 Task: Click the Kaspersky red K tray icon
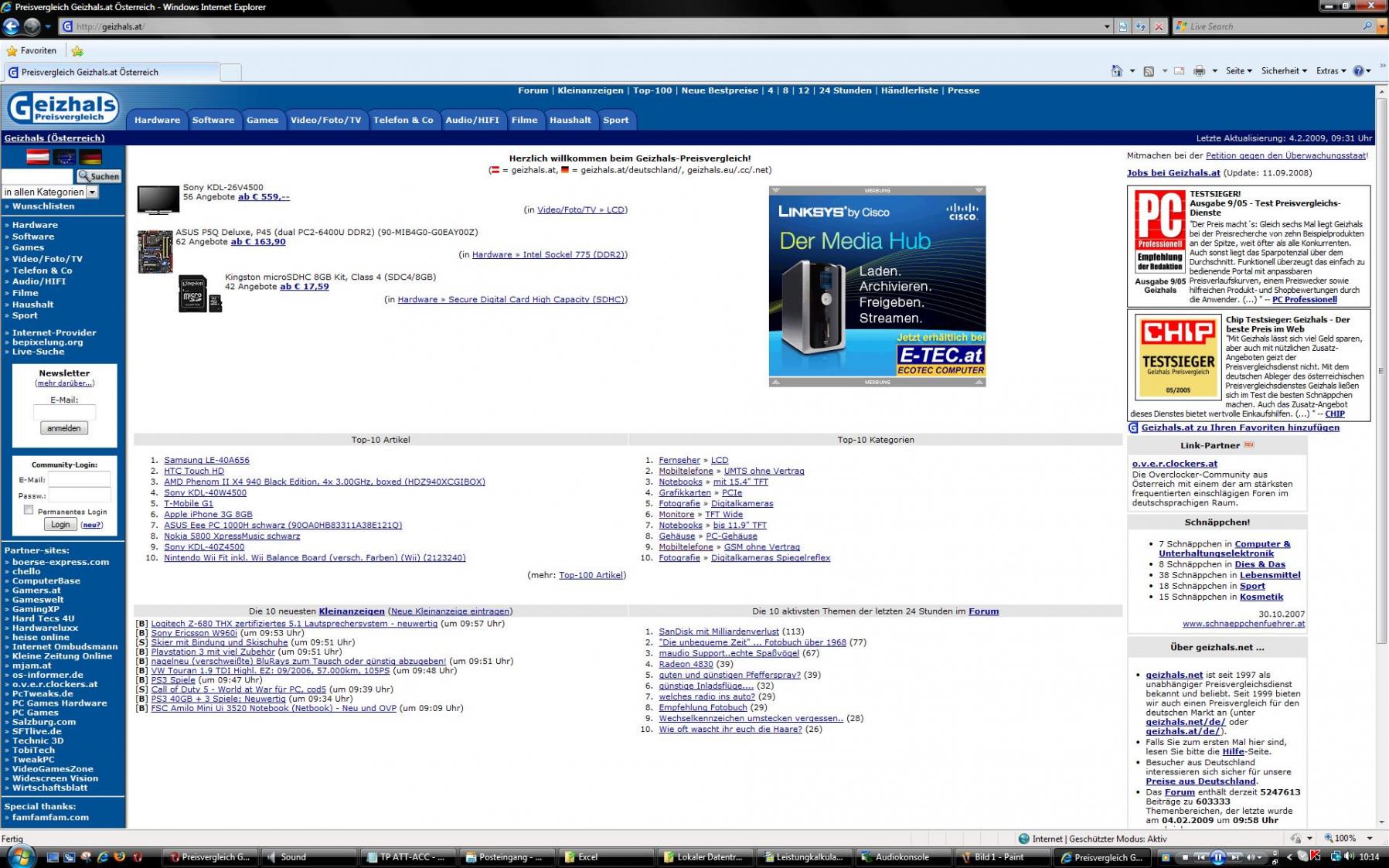[1316, 856]
